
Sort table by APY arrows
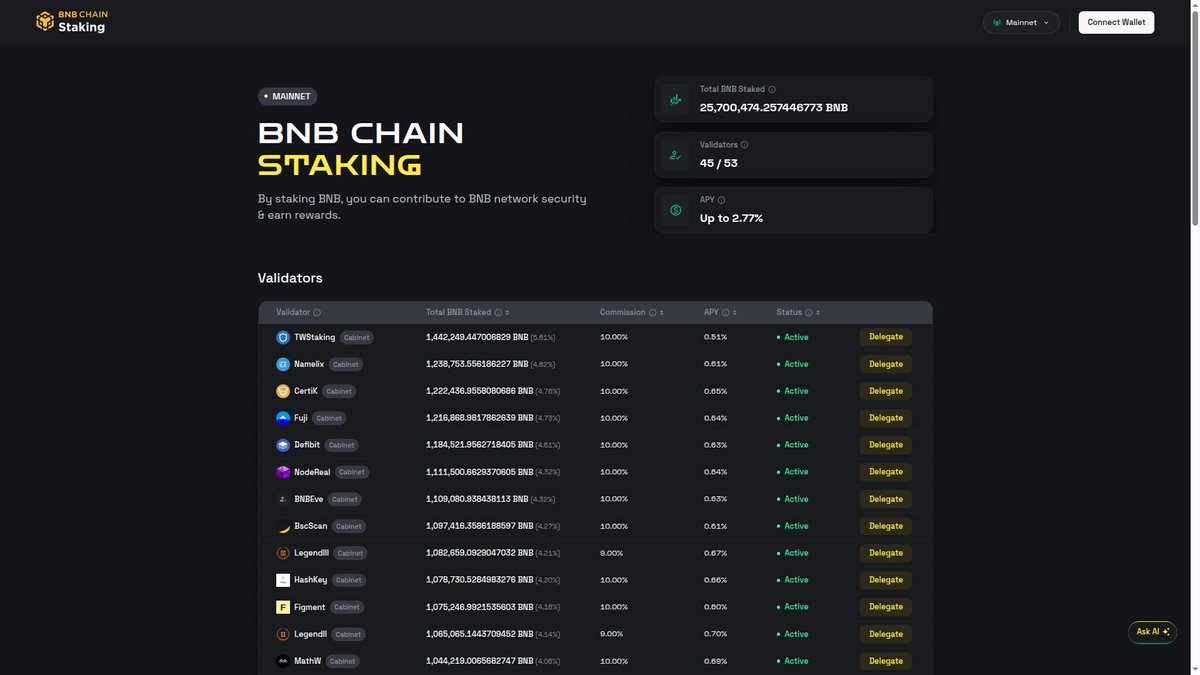pyautogui.click(x=736, y=313)
